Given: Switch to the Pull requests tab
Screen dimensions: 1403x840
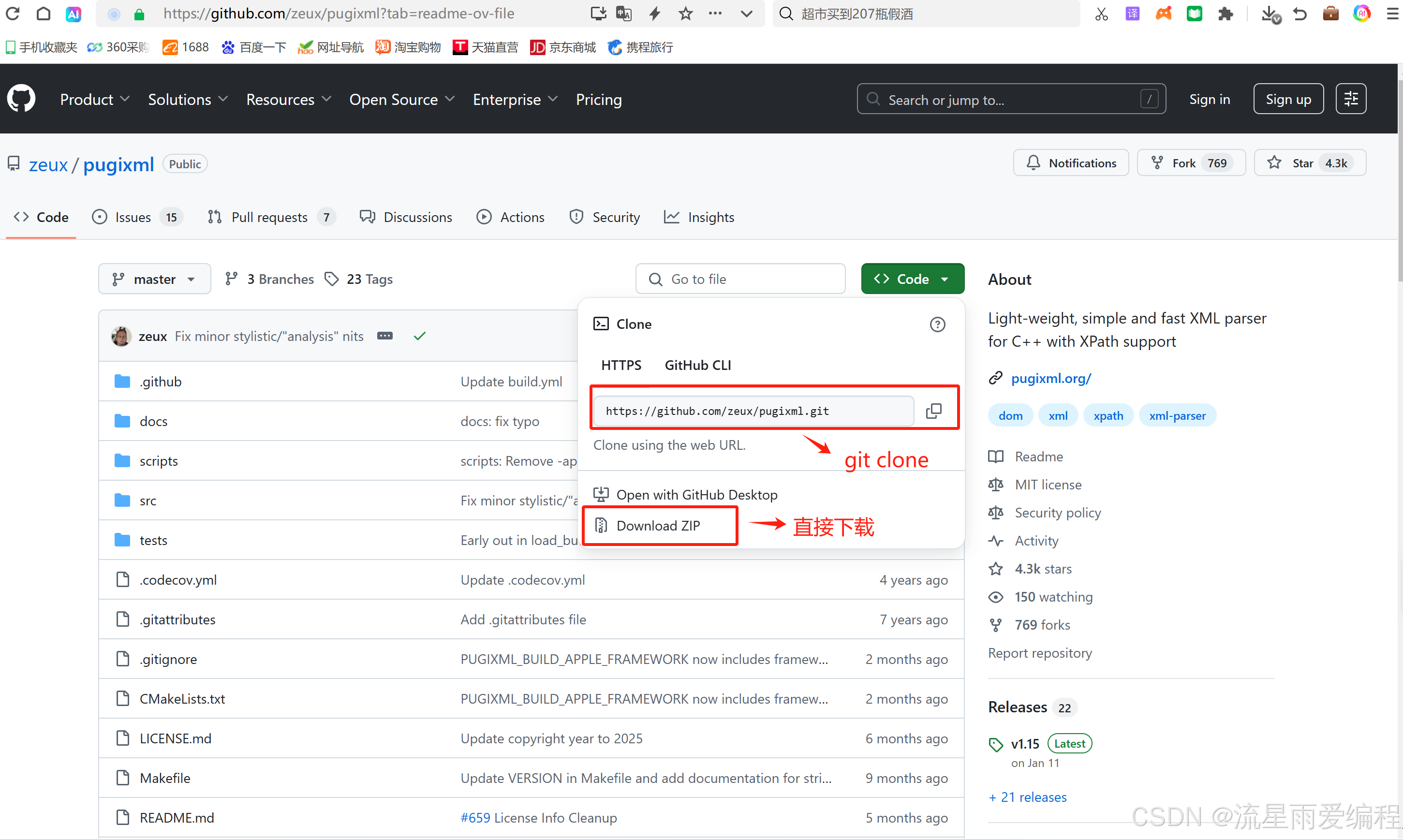Looking at the screenshot, I should pyautogui.click(x=271, y=217).
